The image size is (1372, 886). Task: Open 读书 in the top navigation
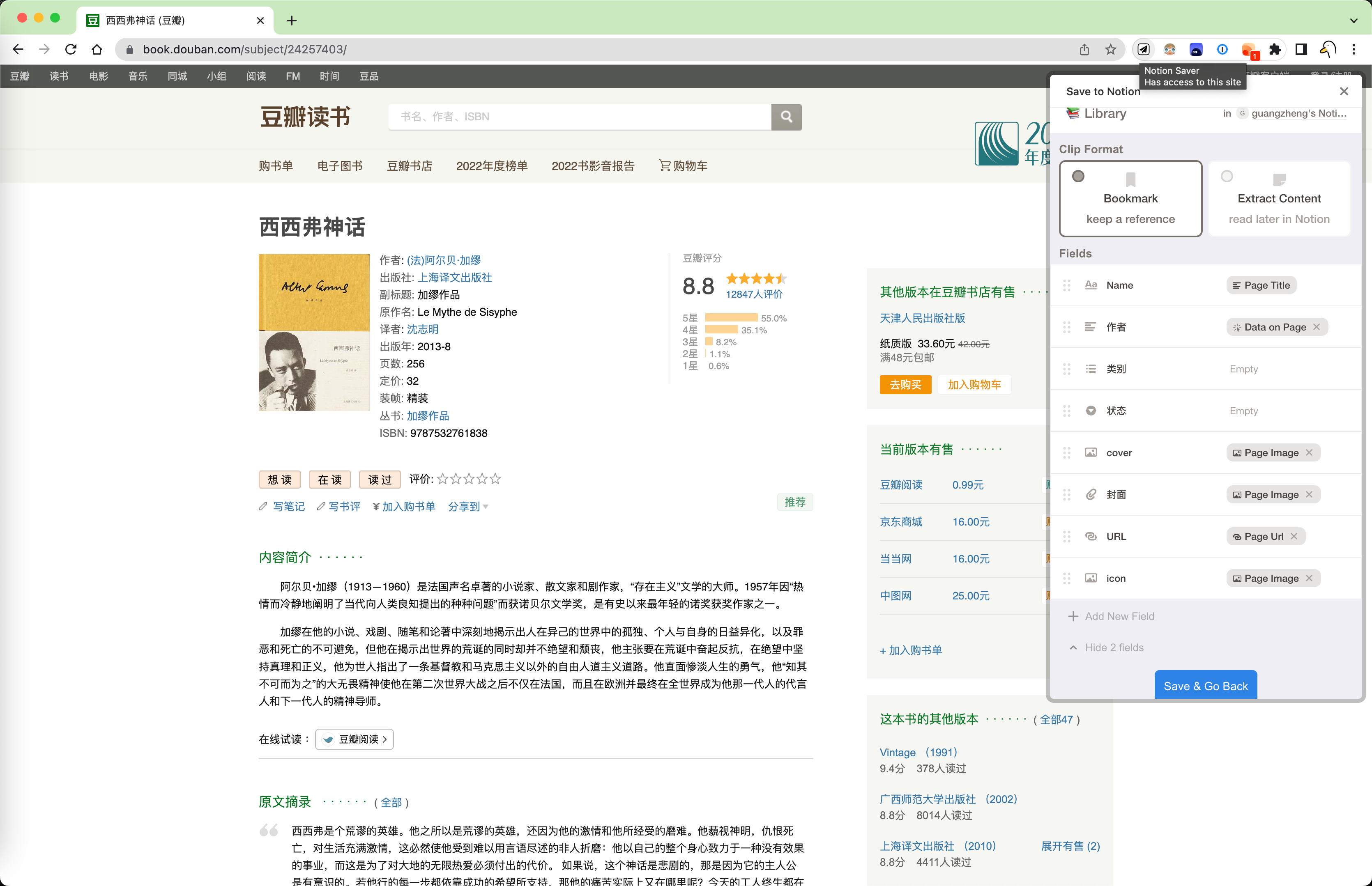(x=59, y=76)
